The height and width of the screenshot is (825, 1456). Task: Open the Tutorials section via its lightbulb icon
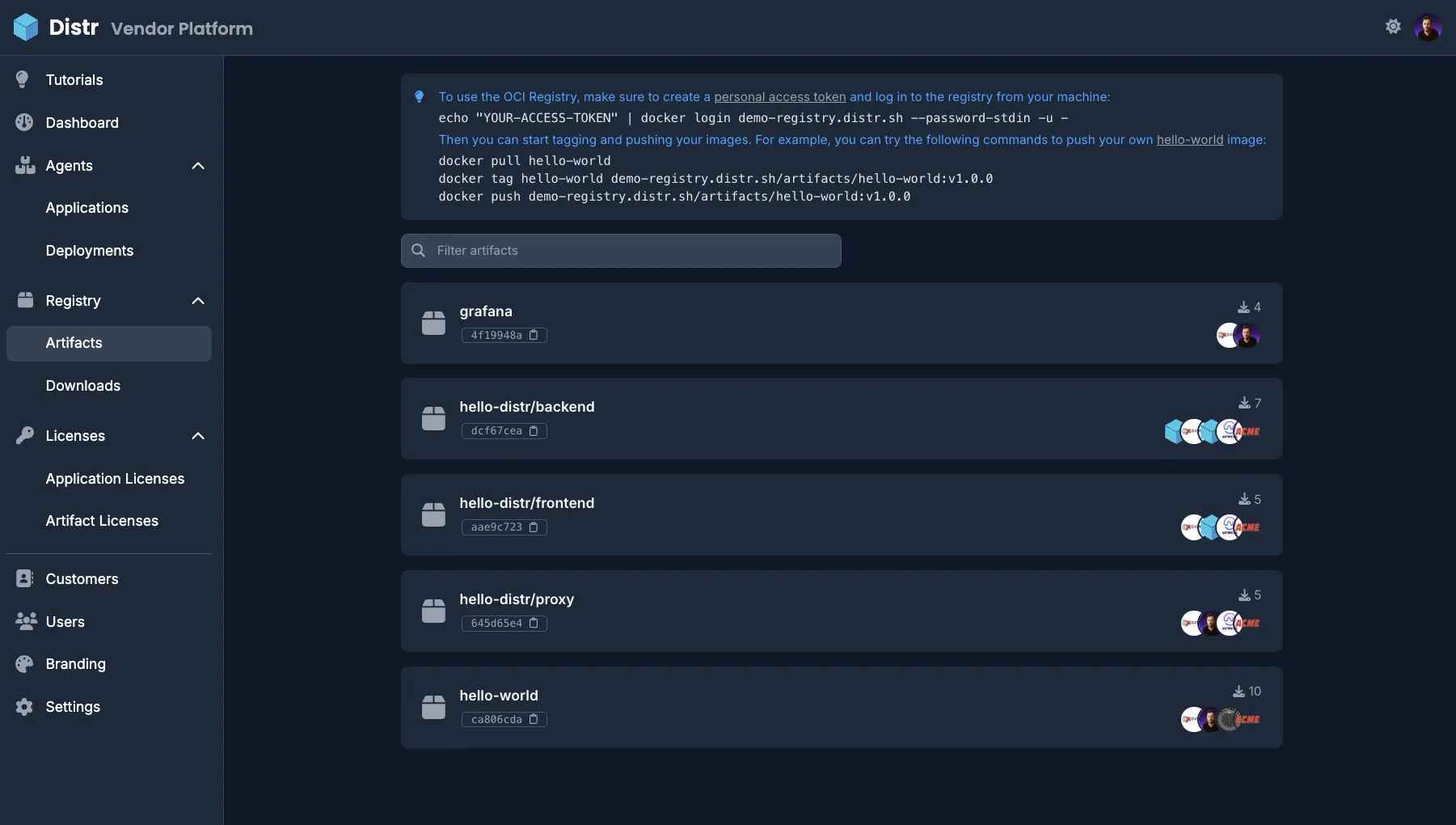[x=22, y=79]
